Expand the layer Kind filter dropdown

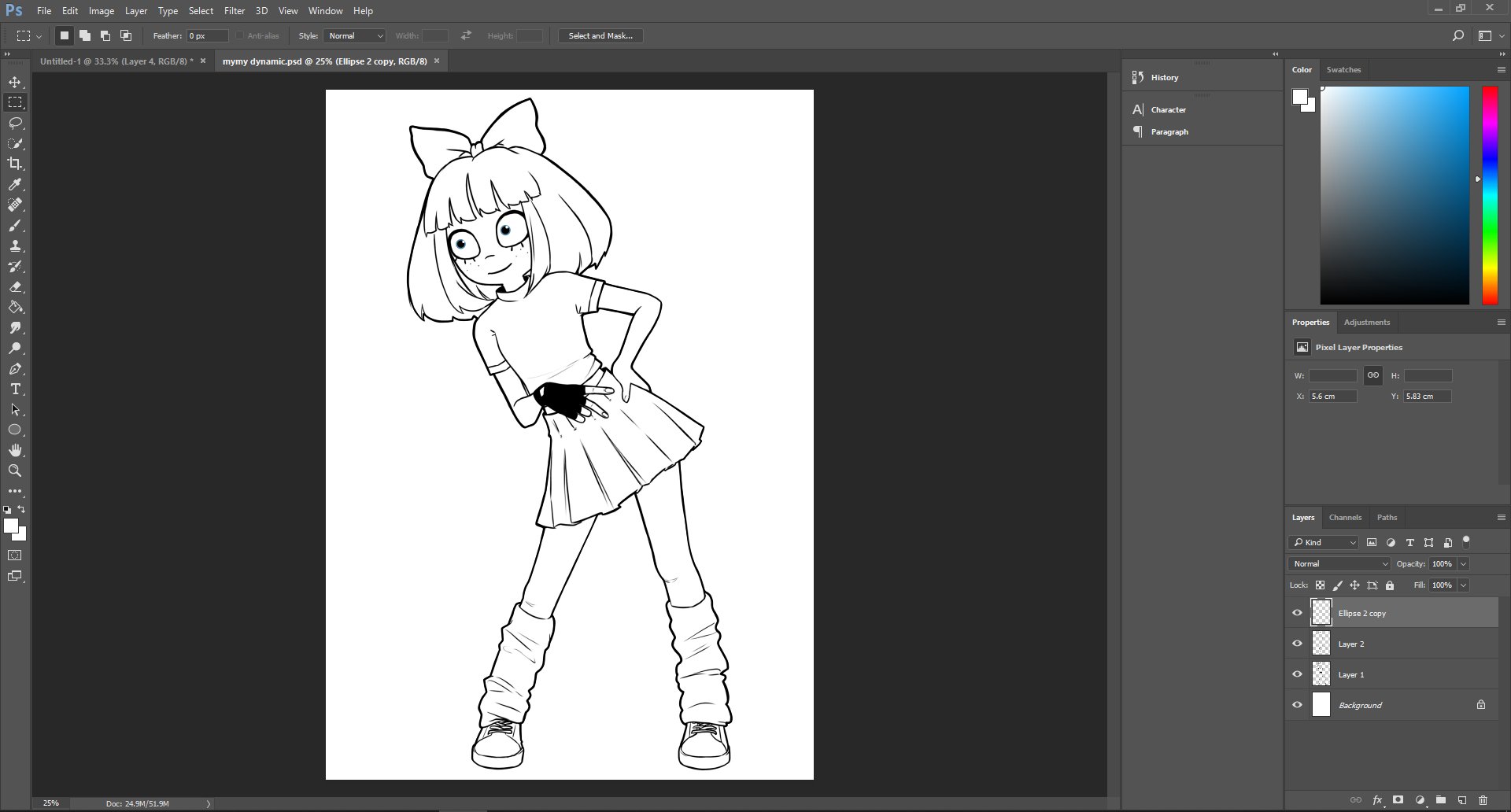point(1324,543)
